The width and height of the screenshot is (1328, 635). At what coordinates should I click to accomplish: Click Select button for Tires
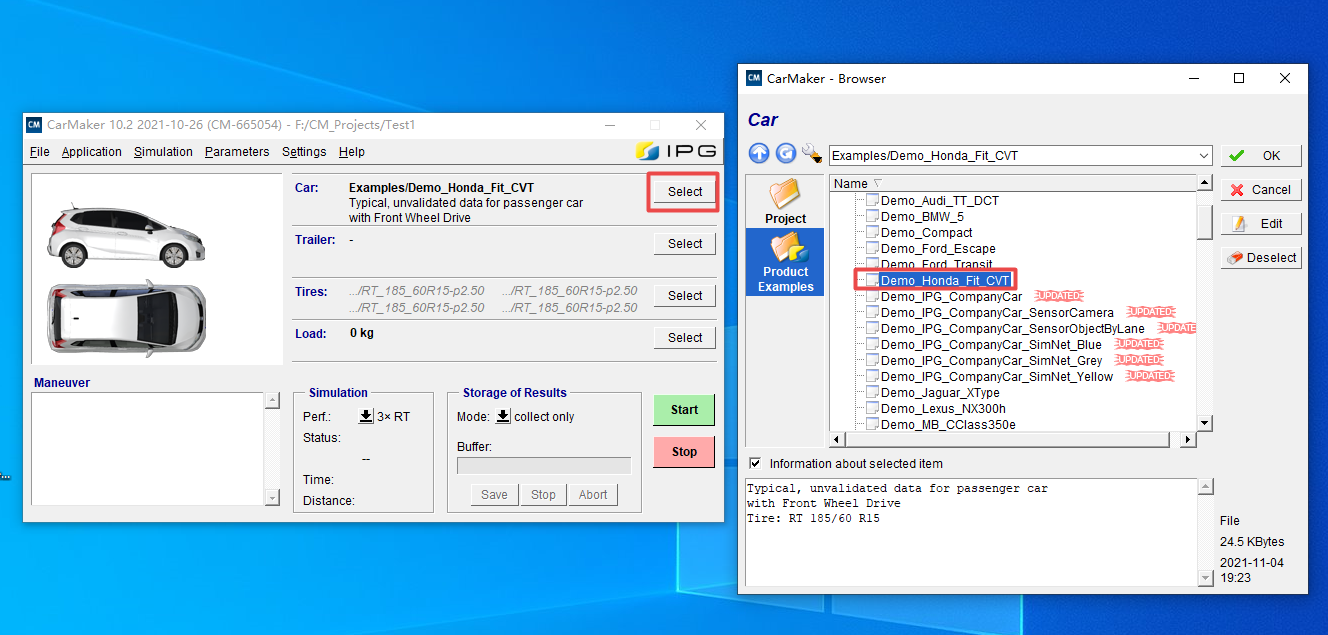(x=685, y=295)
